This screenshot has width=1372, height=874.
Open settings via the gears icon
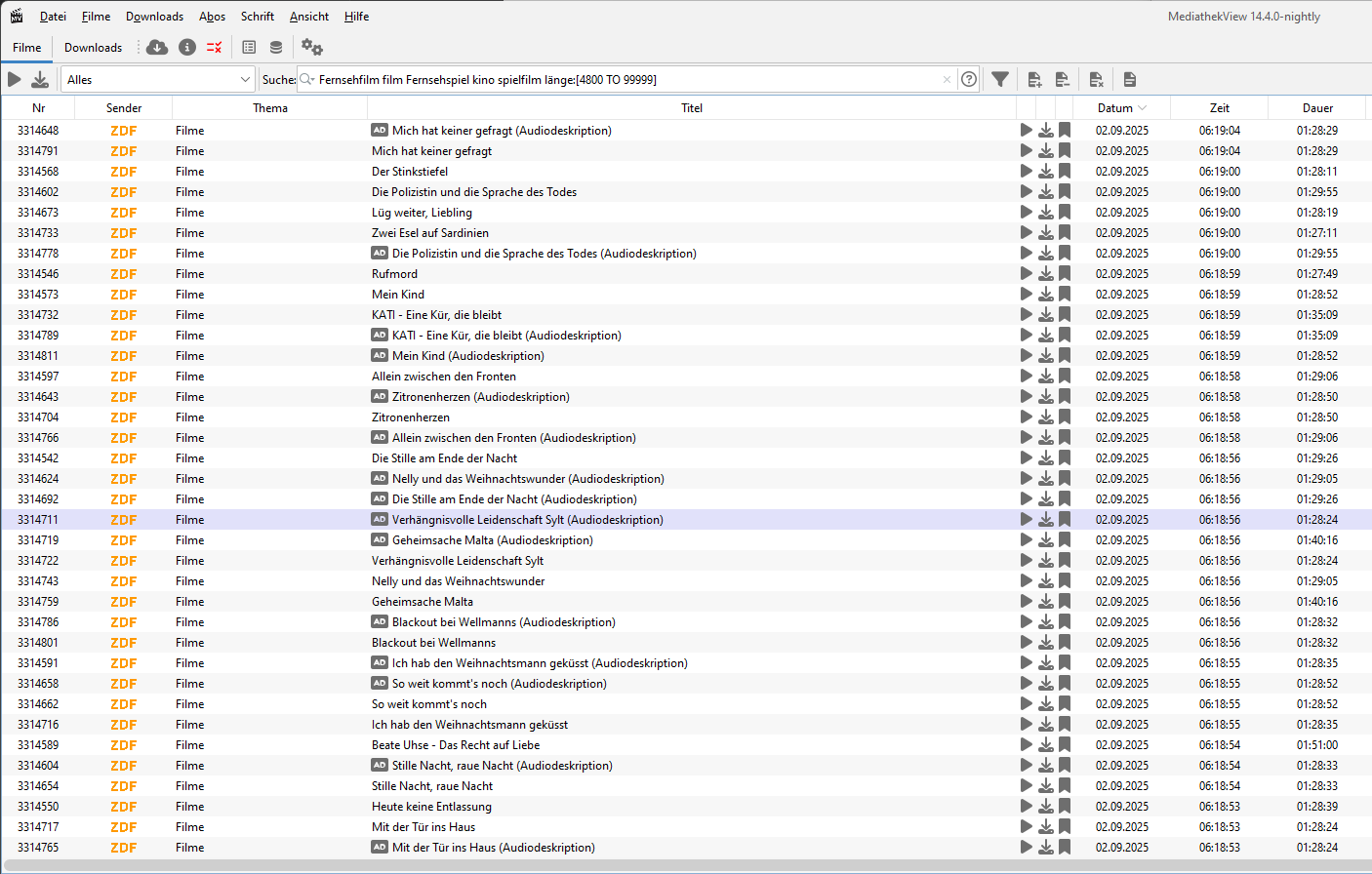[x=311, y=47]
